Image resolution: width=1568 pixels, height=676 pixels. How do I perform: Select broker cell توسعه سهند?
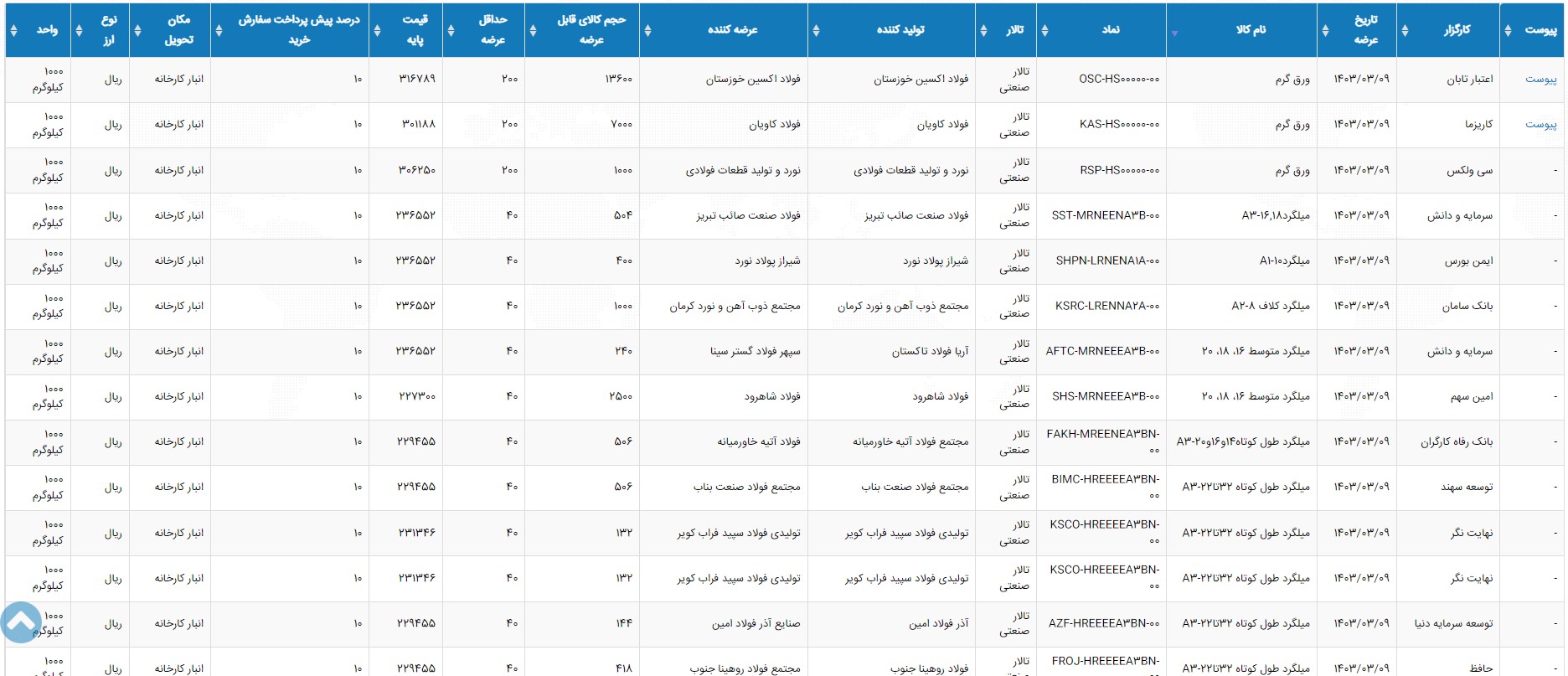click(x=1467, y=487)
